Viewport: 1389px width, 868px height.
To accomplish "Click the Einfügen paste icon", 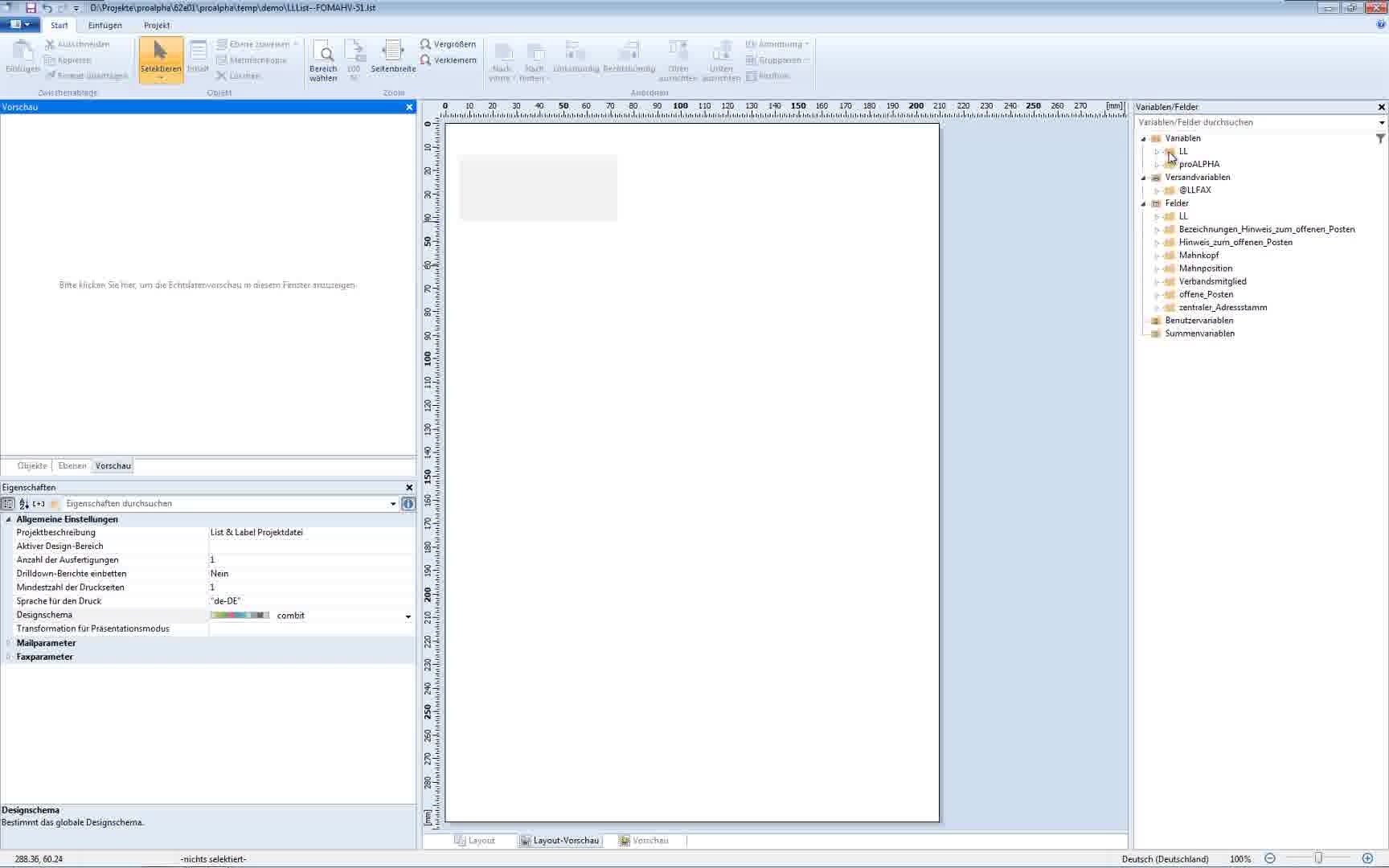I will tap(23, 57).
